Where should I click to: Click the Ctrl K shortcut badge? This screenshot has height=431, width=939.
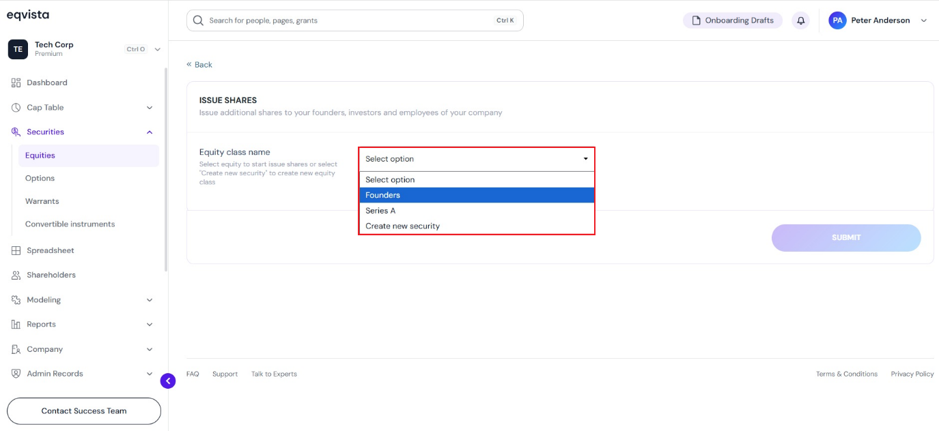point(505,20)
